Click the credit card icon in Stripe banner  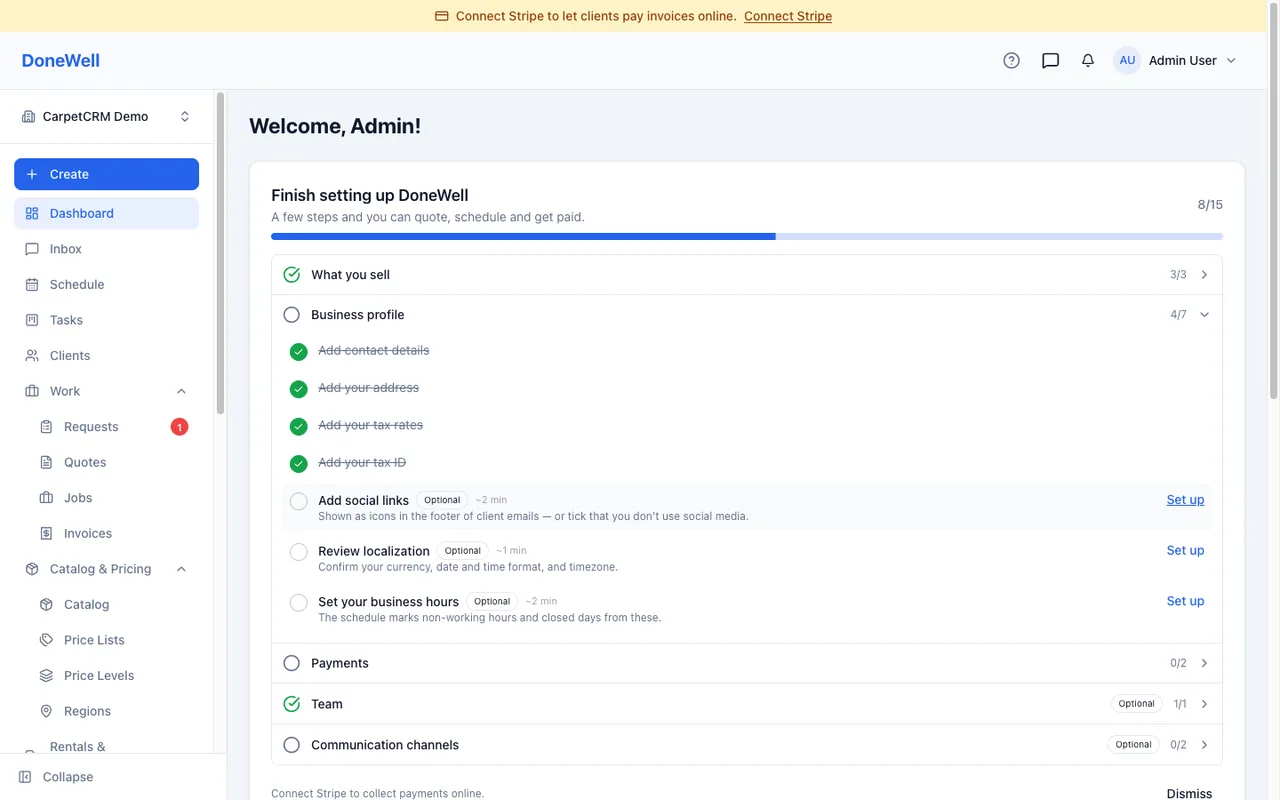click(x=442, y=16)
